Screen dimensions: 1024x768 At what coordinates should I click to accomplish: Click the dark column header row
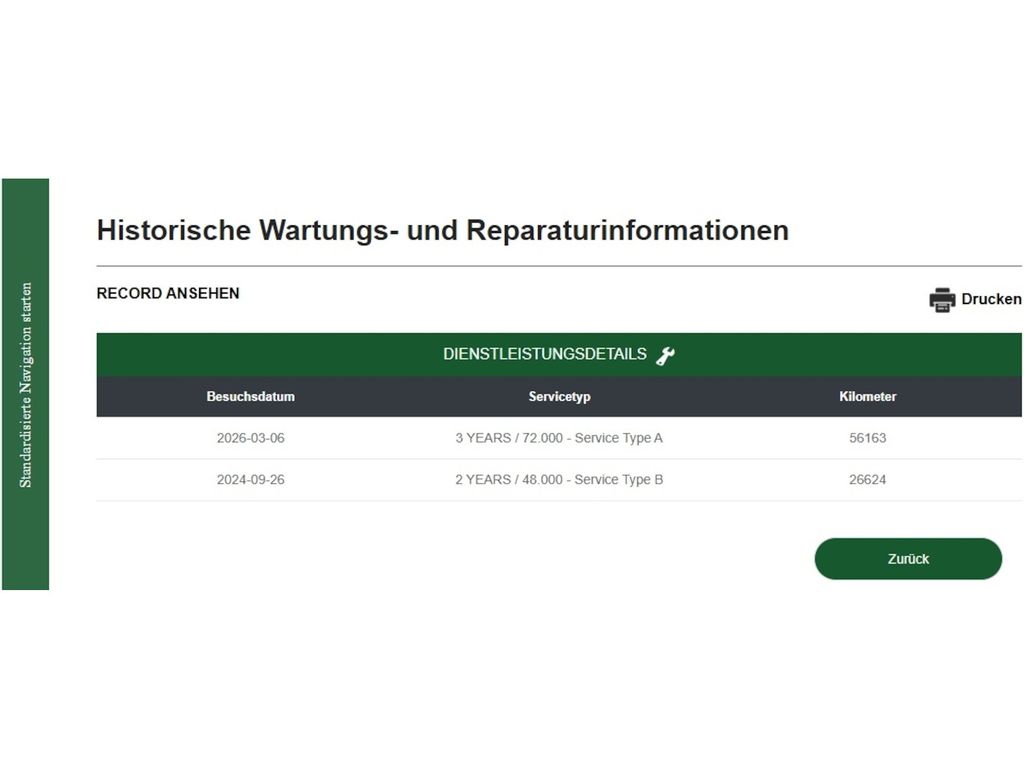point(559,396)
